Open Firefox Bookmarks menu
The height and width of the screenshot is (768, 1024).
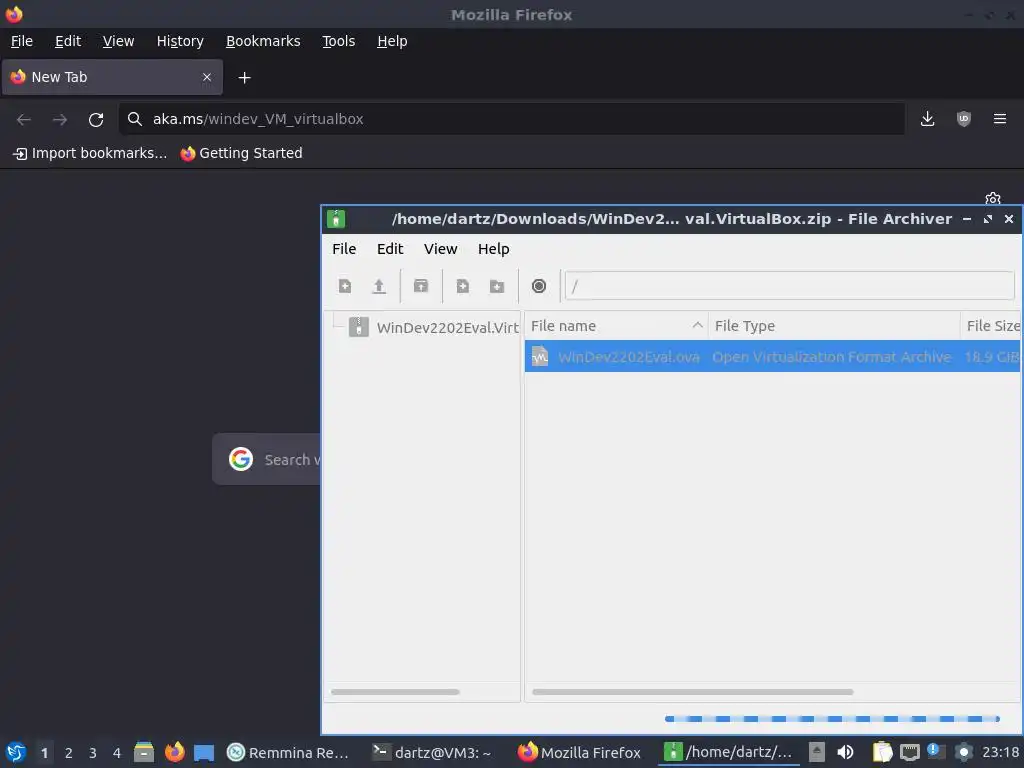pos(263,41)
